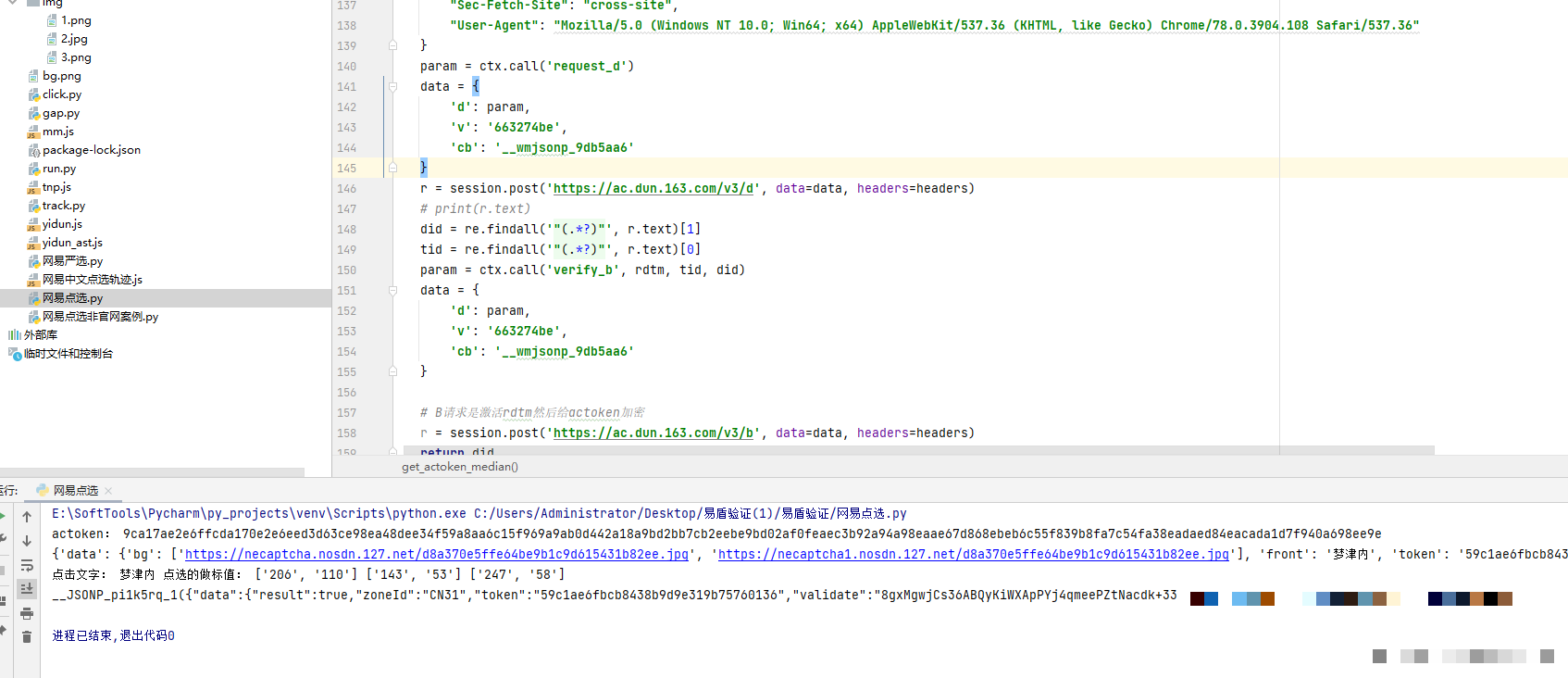Select package-lock.json in the project tree
Image resolution: width=1568 pixels, height=678 pixels.
click(91, 150)
